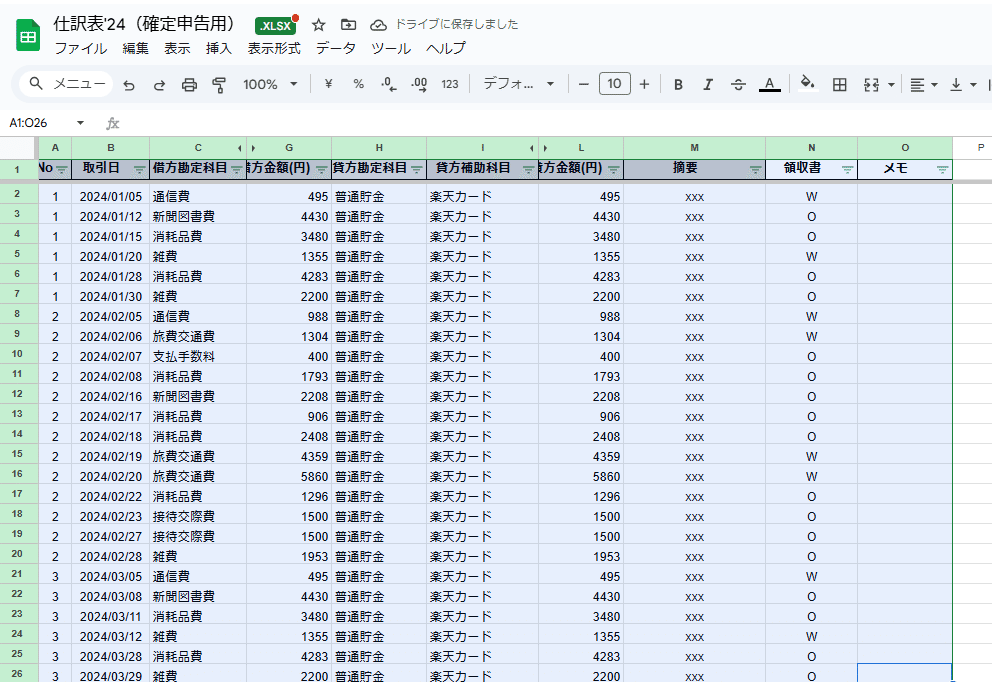
Task: Open the ヘルプ menu
Action: click(x=446, y=48)
